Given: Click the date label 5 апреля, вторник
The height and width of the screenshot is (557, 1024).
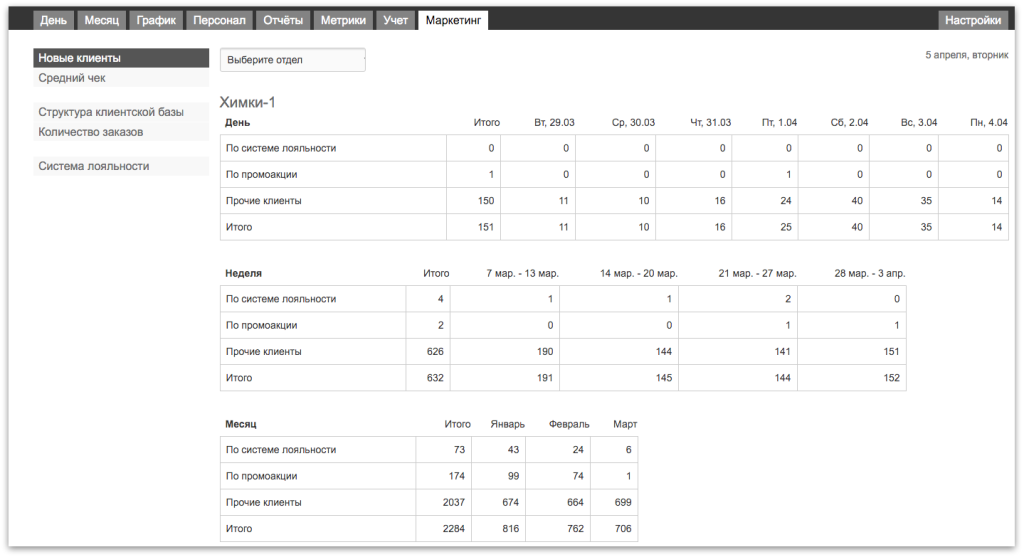Looking at the screenshot, I should click(967, 55).
